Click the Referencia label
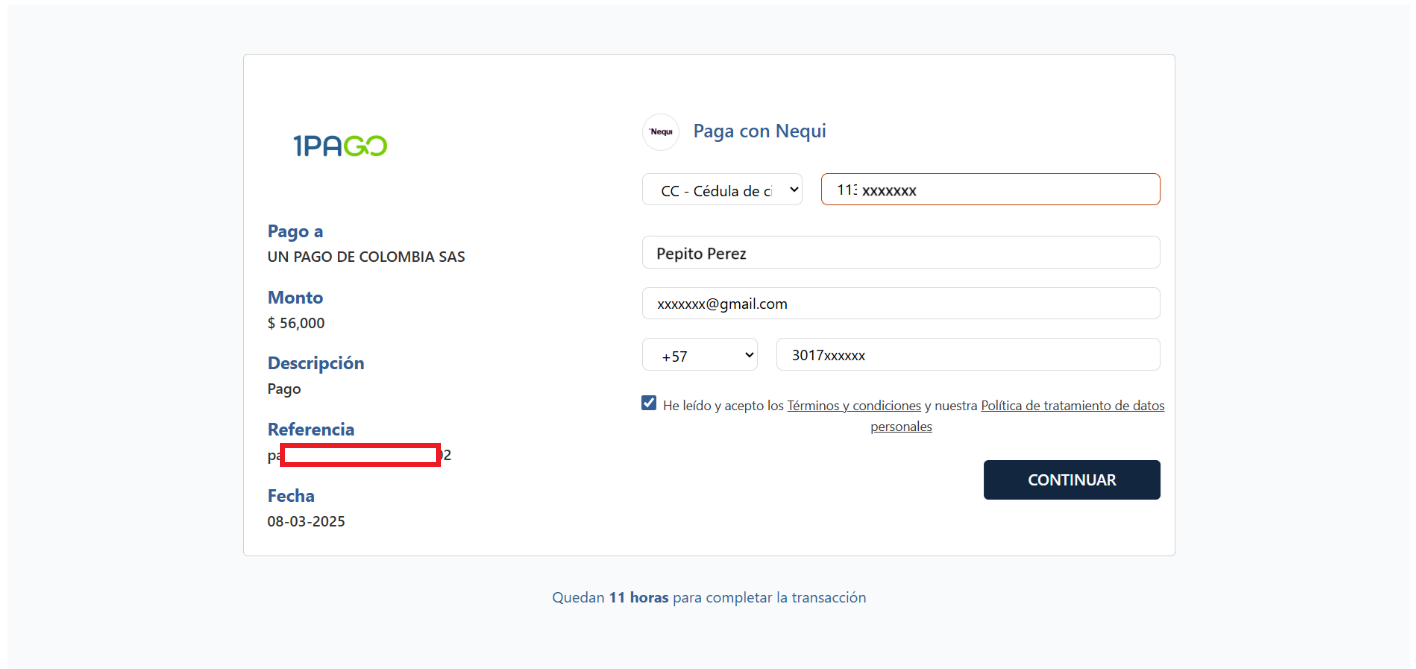Screen dimensions: 1416x669 pos(311,429)
